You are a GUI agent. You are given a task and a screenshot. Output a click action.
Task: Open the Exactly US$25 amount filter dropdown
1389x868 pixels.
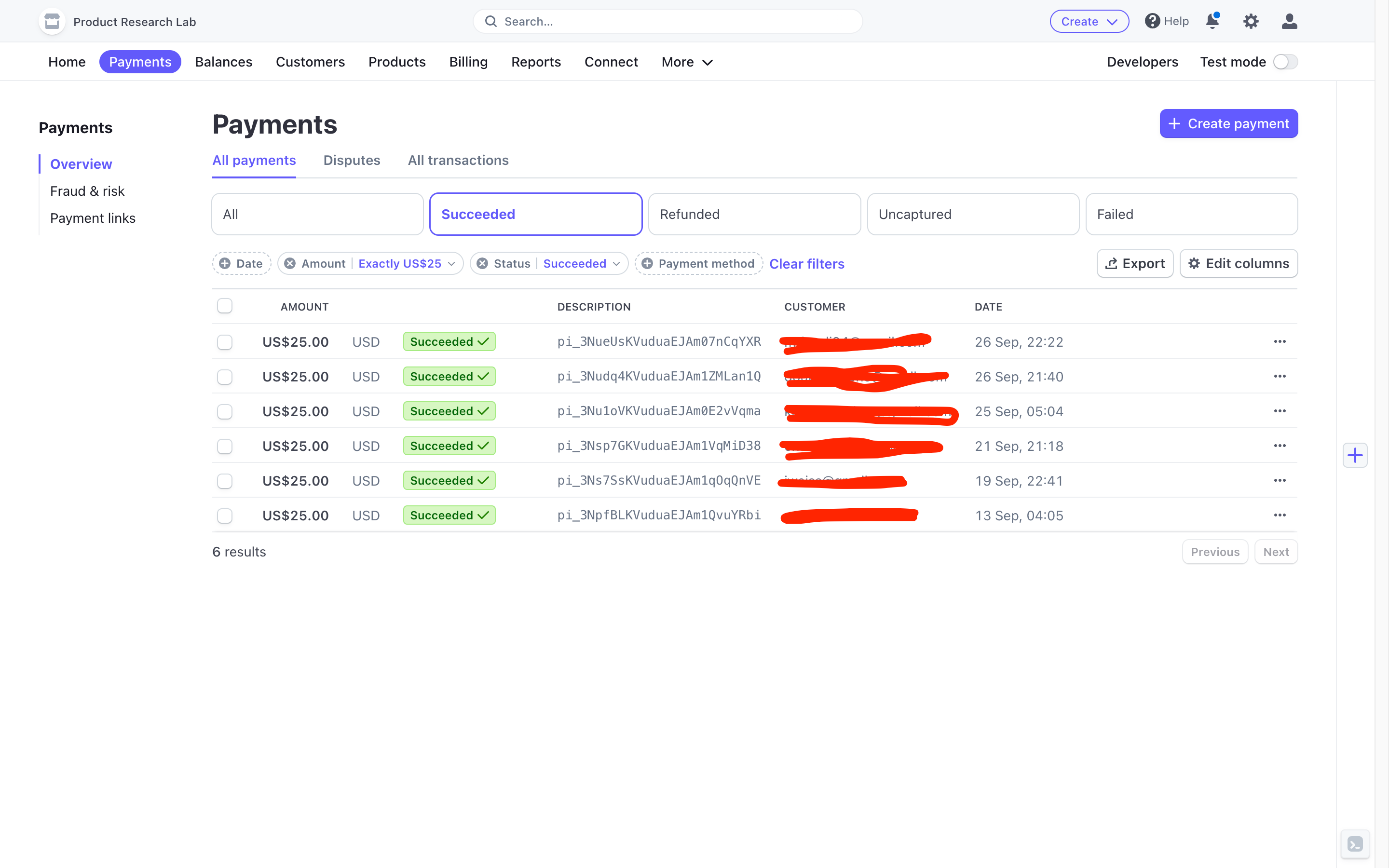(407, 263)
